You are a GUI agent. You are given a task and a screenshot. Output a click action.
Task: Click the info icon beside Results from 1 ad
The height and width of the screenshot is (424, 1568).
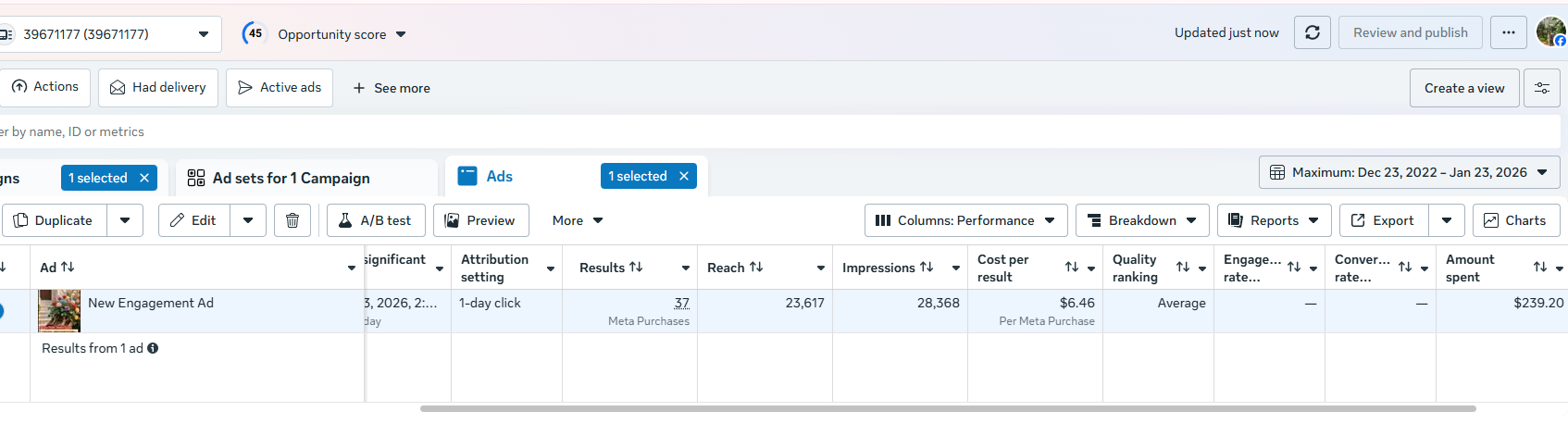153,348
